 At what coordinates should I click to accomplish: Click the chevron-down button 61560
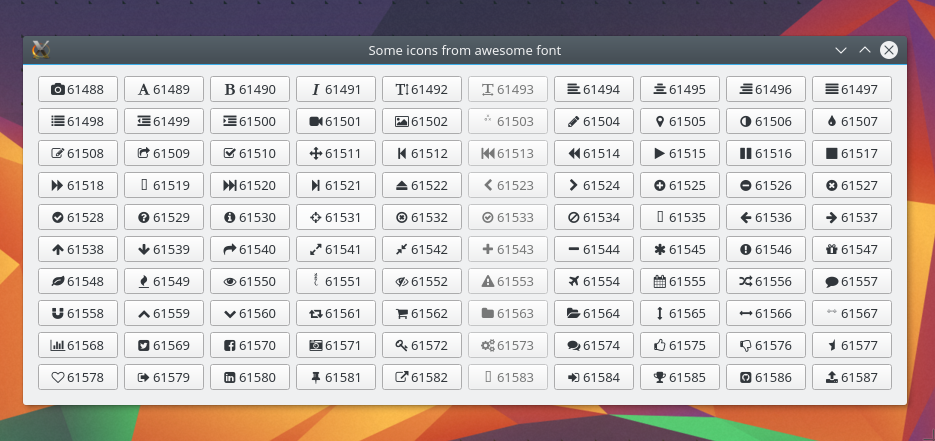250,314
